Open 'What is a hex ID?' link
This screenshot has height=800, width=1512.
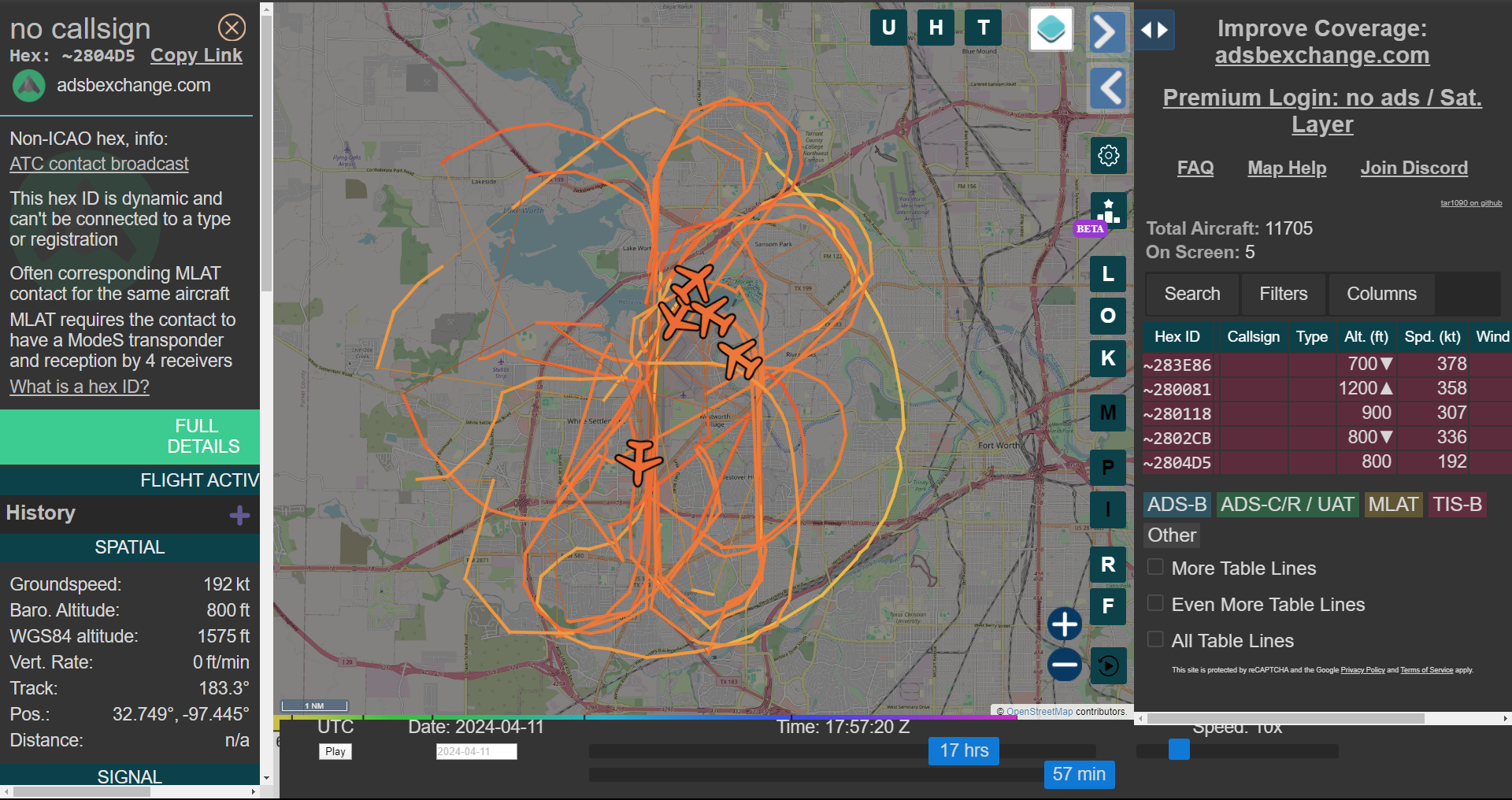80,387
